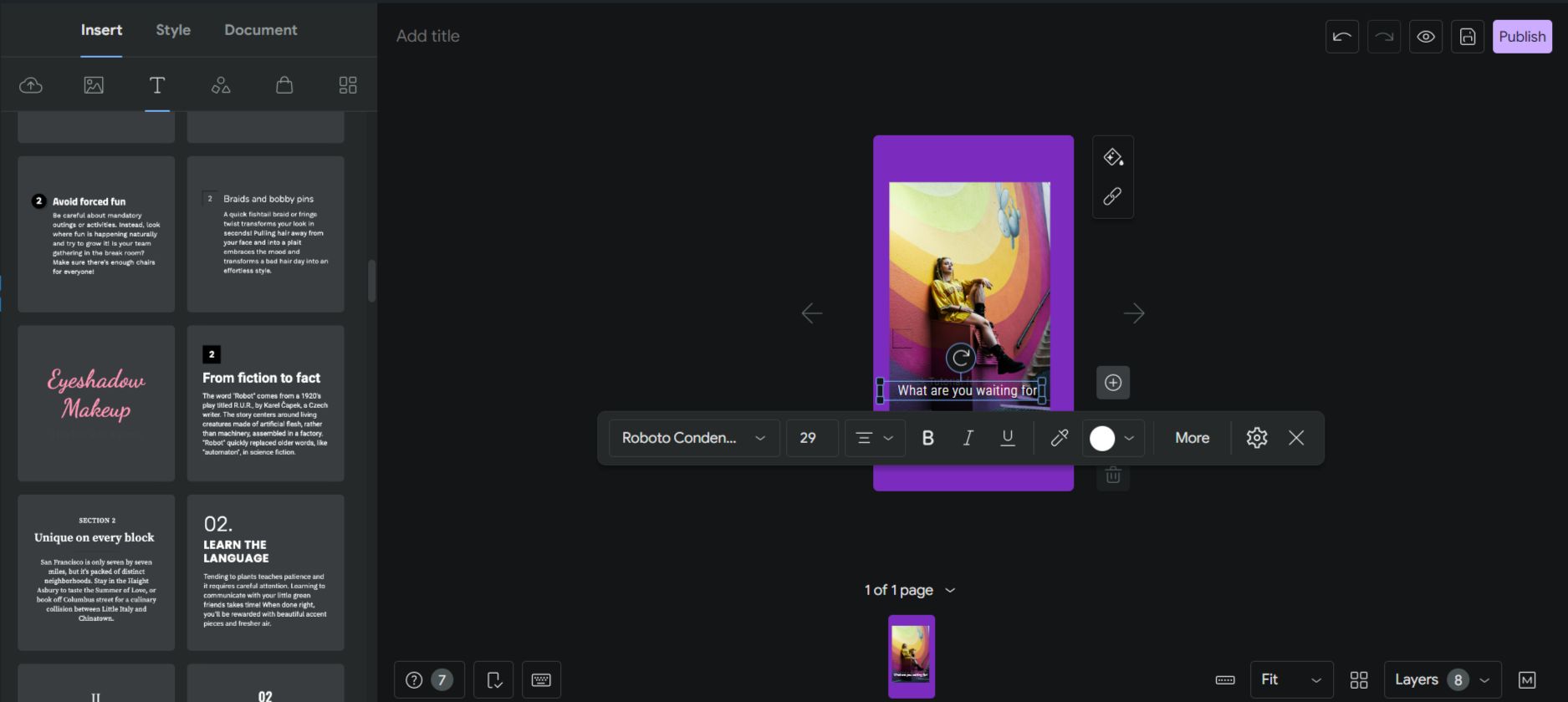The height and width of the screenshot is (702, 1568).
Task: Click the white text color swatch
Action: tap(1102, 439)
